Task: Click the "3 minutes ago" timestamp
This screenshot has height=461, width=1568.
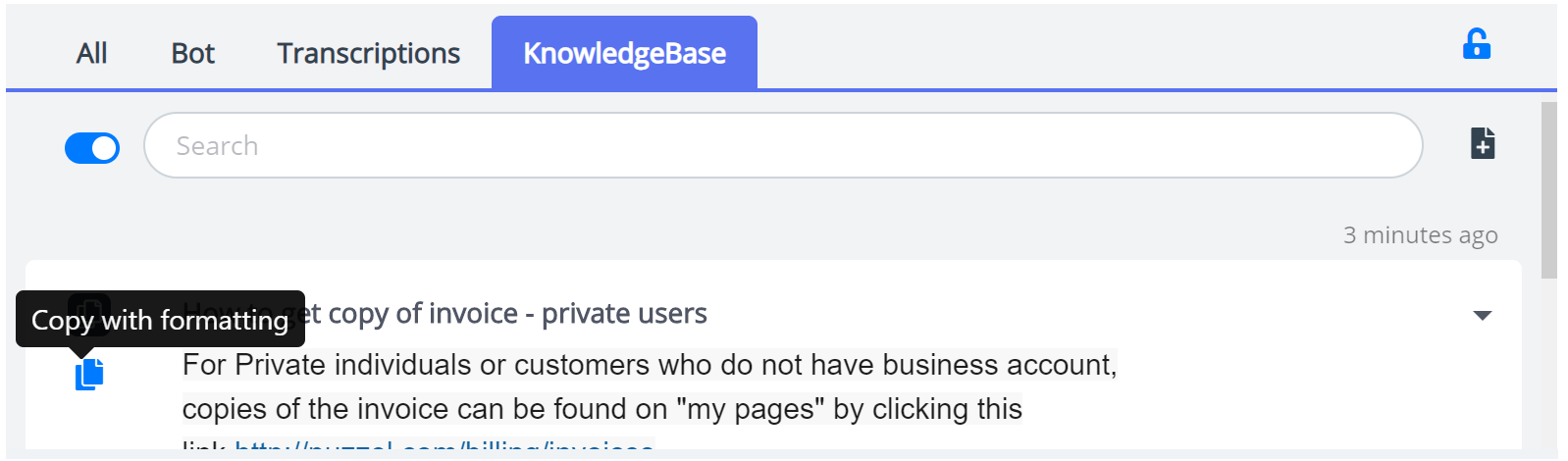Action: [x=1420, y=235]
